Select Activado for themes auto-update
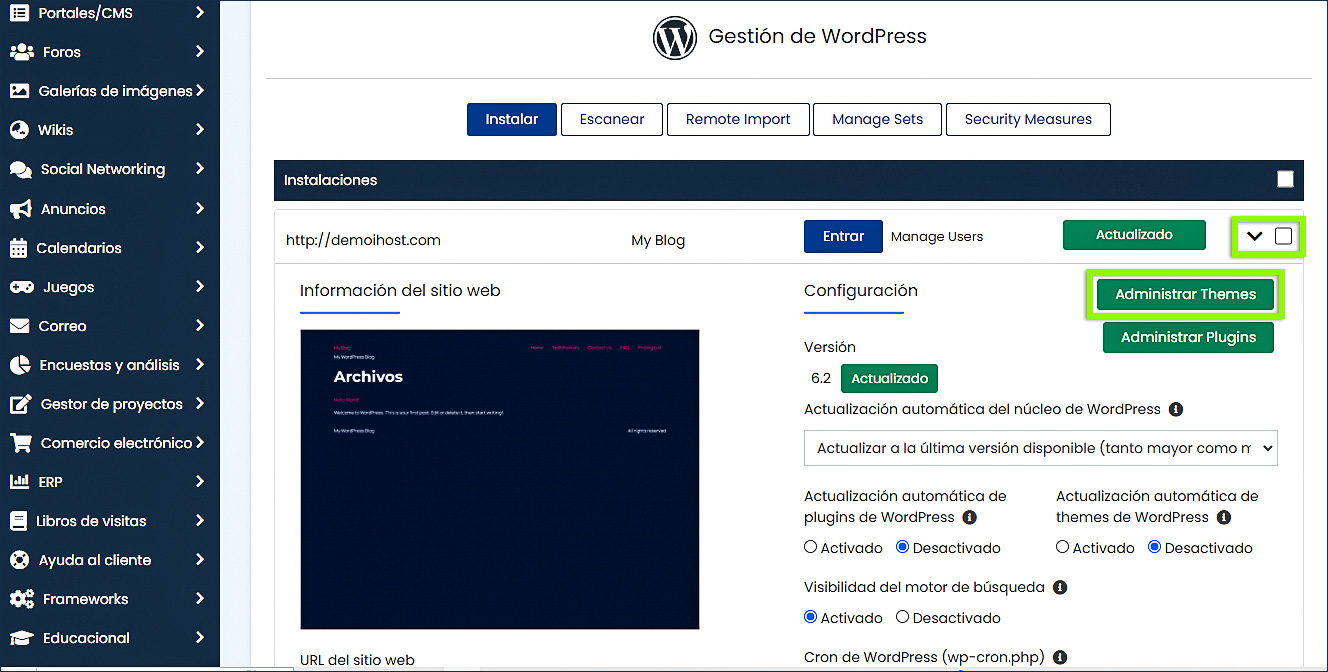The height and width of the screenshot is (672, 1328). [1063, 547]
